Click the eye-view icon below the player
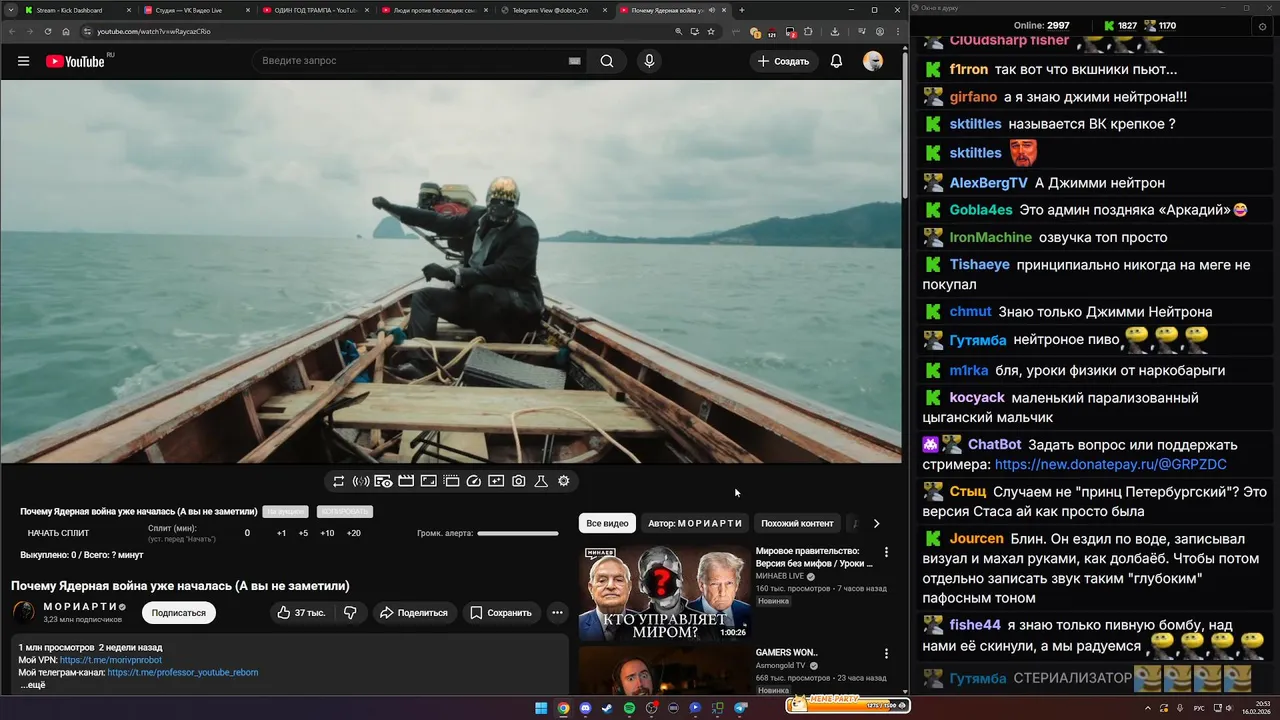Viewport: 1280px width, 720px height. tap(383, 481)
